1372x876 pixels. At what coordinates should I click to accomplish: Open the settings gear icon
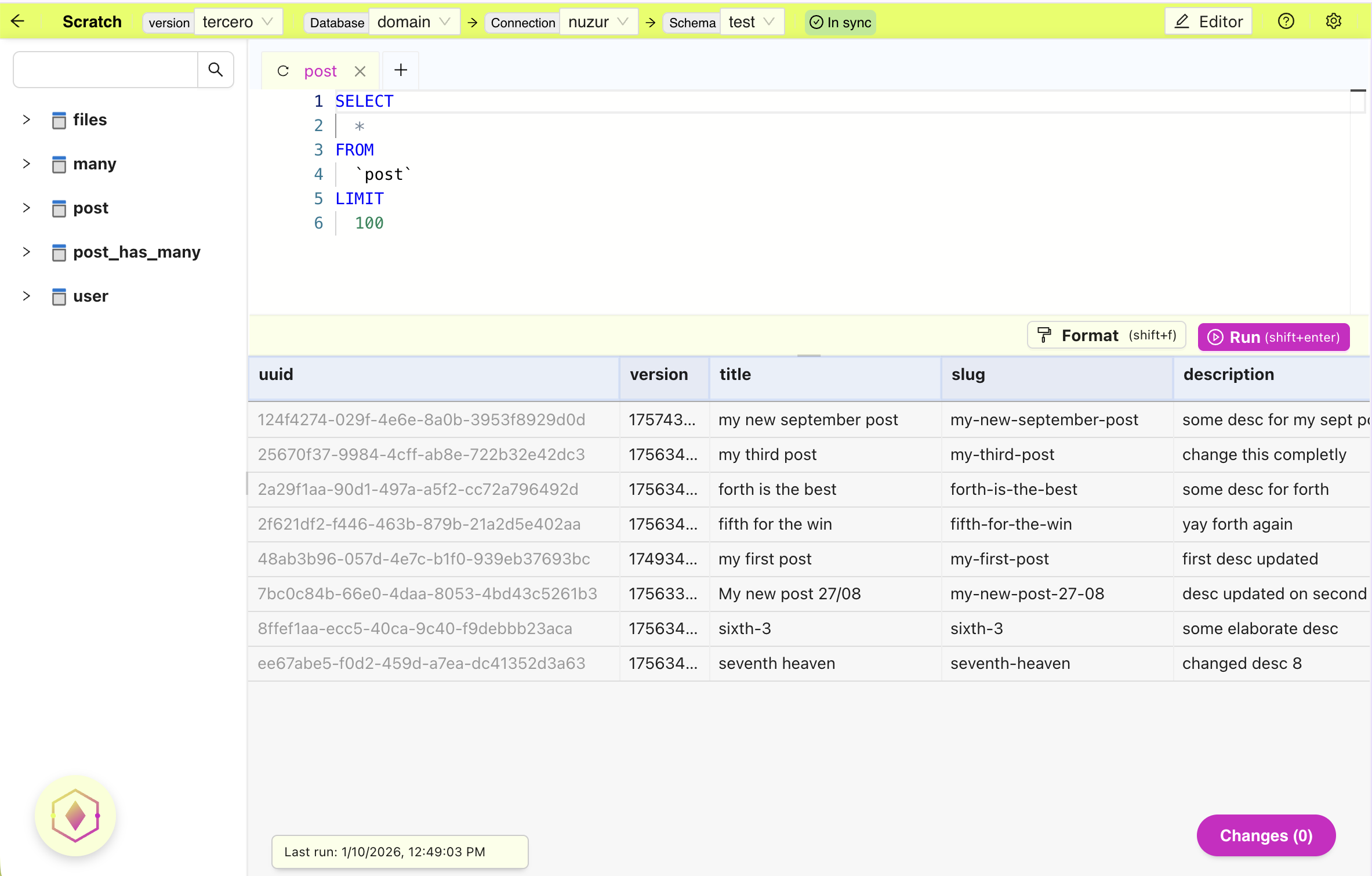(x=1333, y=21)
